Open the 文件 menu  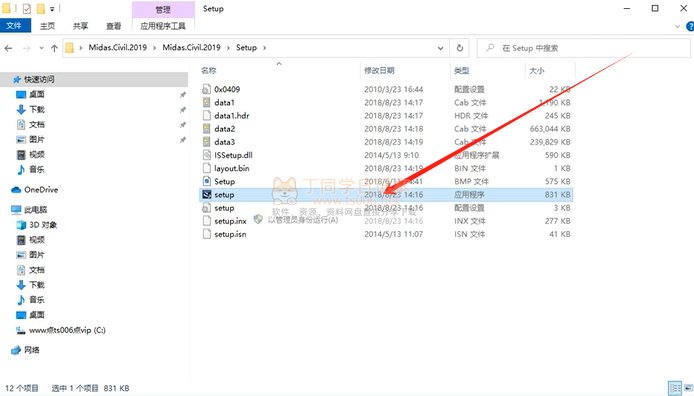(x=14, y=26)
